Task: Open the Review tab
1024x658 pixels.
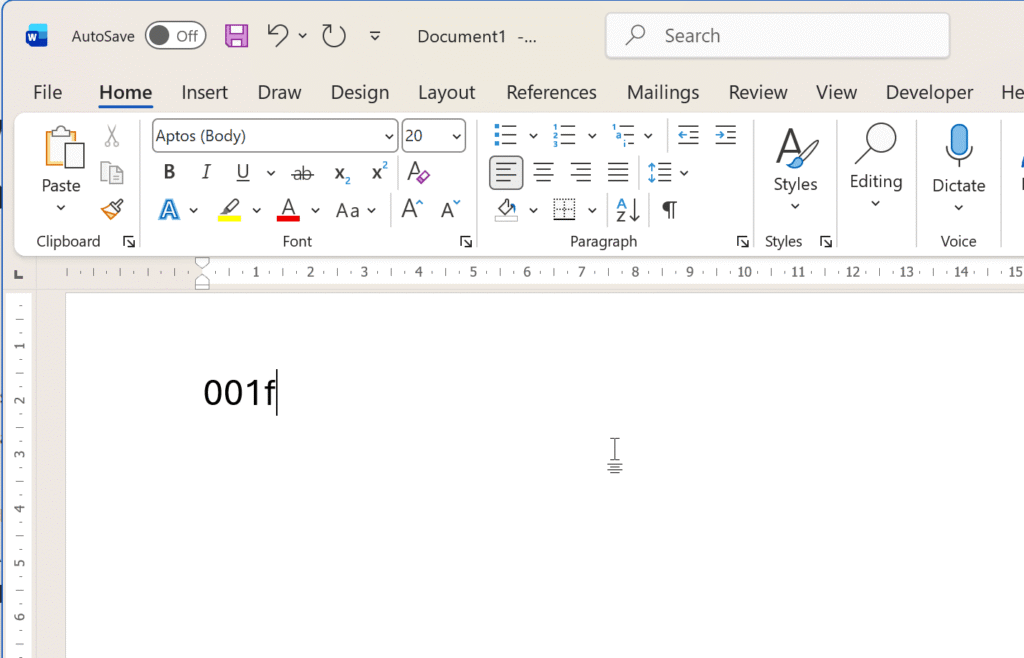Action: tap(757, 92)
